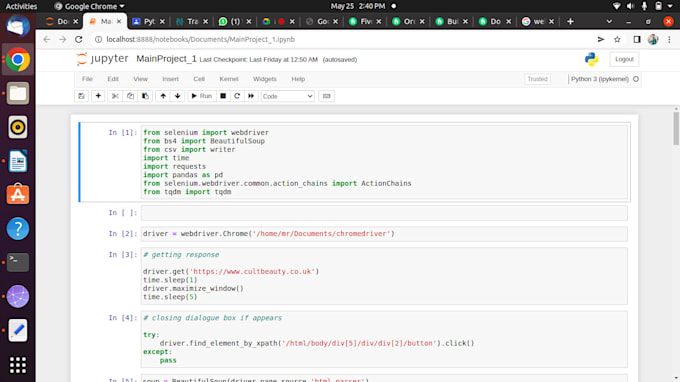Go forward with the browser forward arrow
The height and width of the screenshot is (382, 680).
pyautogui.click(x=63, y=39)
